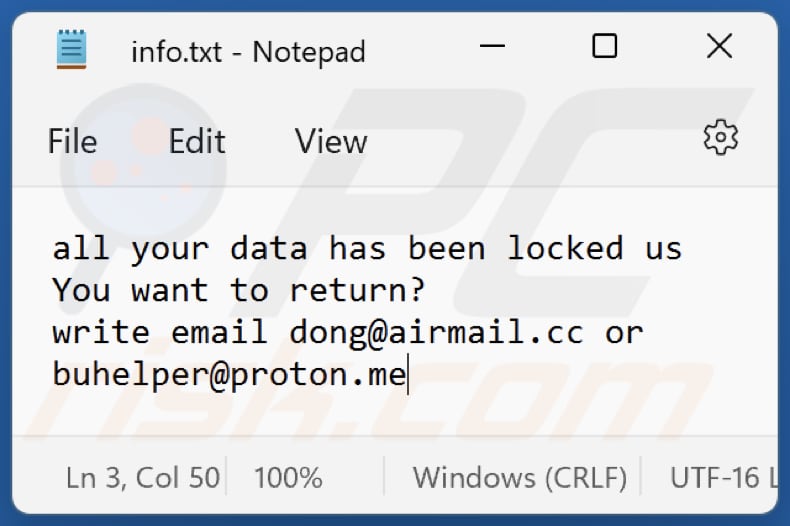The width and height of the screenshot is (790, 526).
Task: Place cursor in the dong@airmail.cc email address
Action: 436,333
